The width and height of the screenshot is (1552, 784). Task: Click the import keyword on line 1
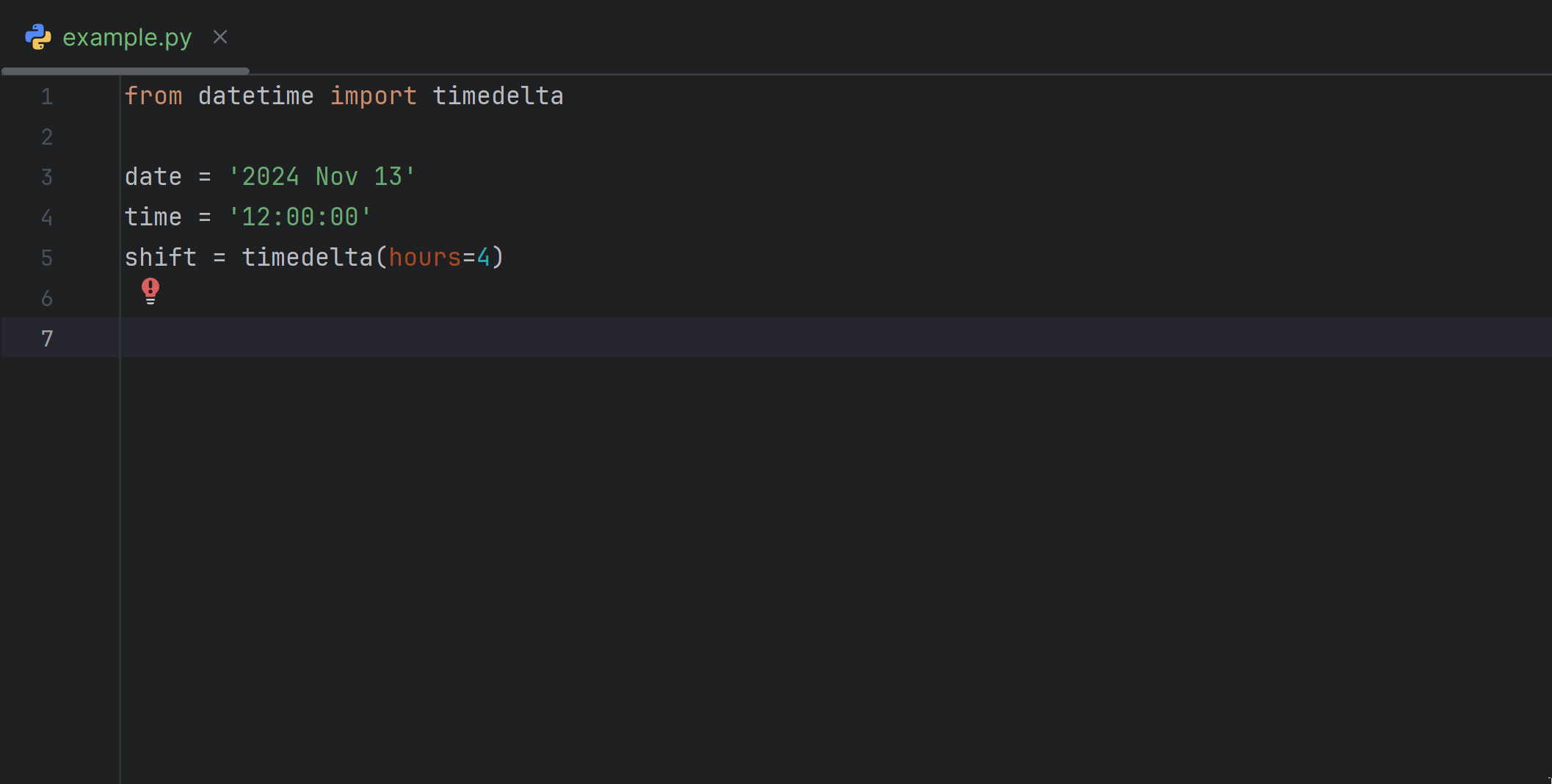pyautogui.click(x=374, y=96)
